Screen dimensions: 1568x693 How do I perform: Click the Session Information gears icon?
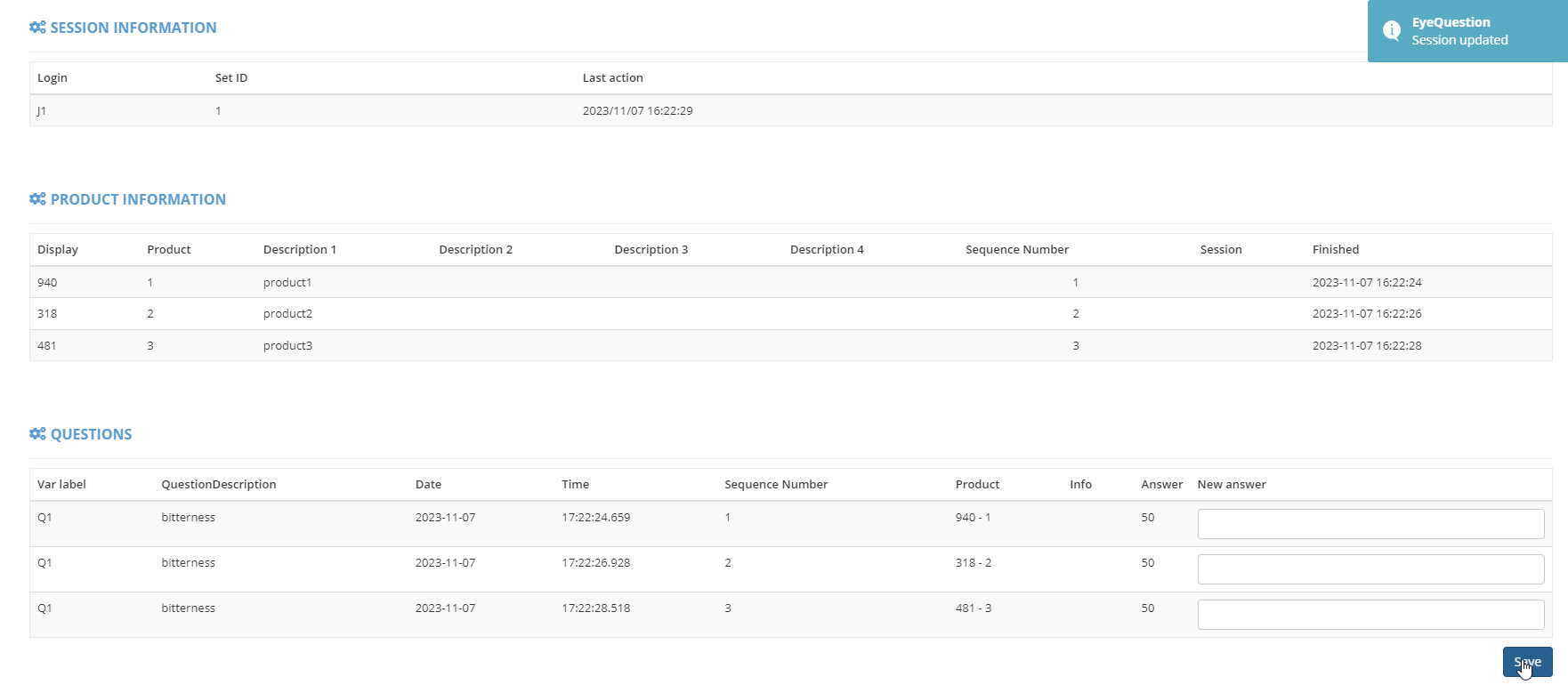coord(37,28)
